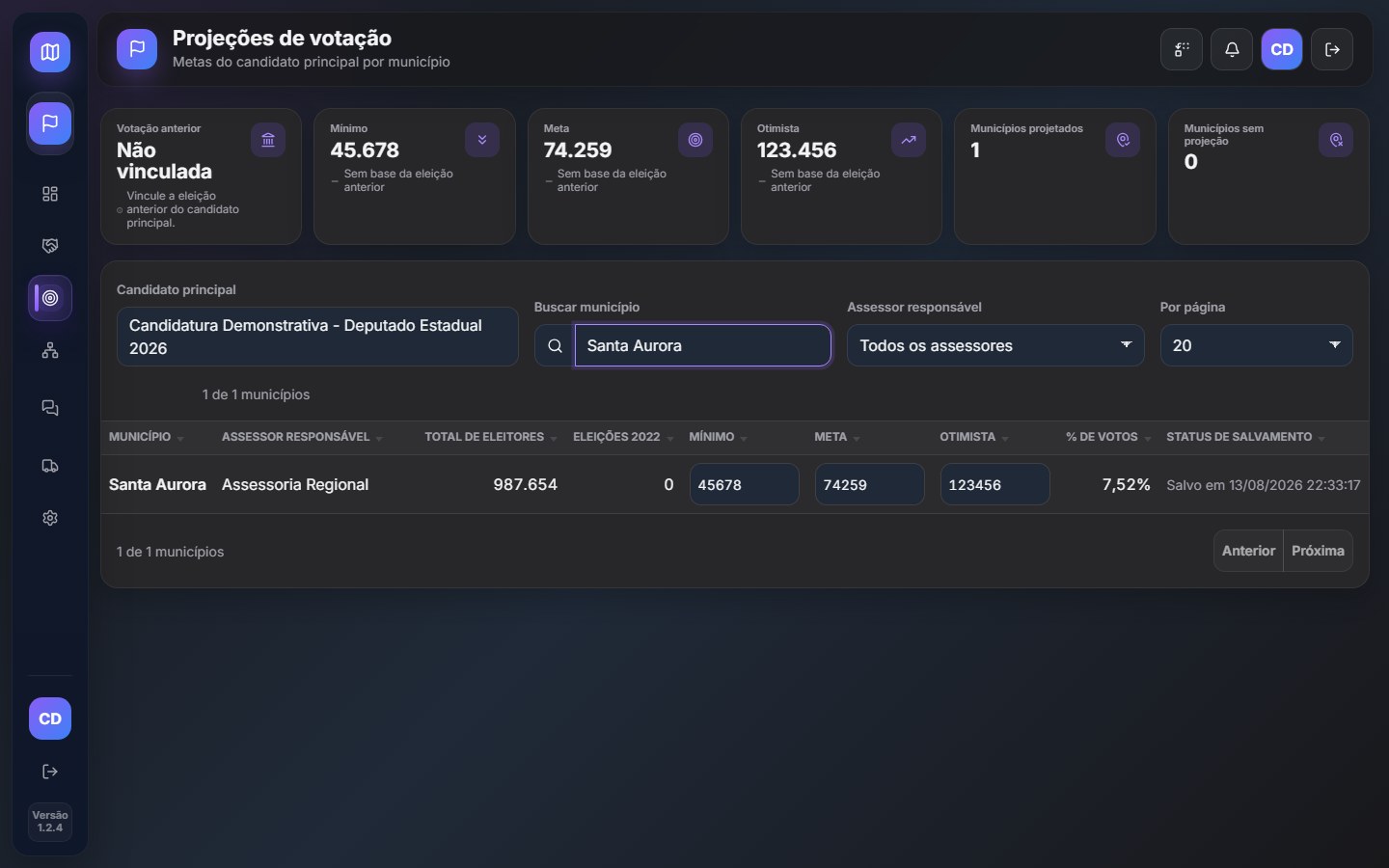This screenshot has height=868, width=1389.
Task: Click the Santa Aurora municipality cell in the table
Action: pyautogui.click(x=157, y=484)
